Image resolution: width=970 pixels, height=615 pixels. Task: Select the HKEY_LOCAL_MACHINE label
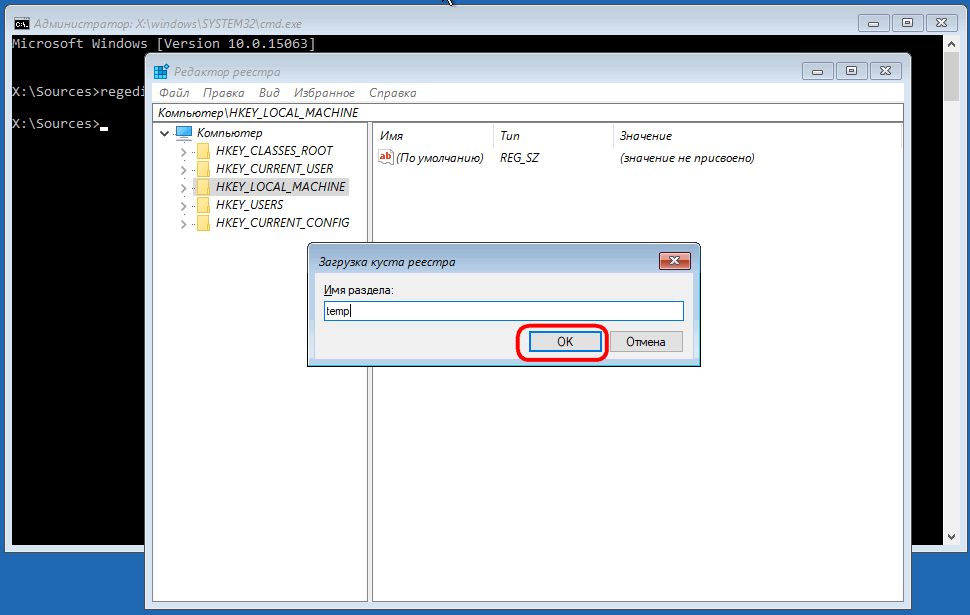pyautogui.click(x=280, y=187)
